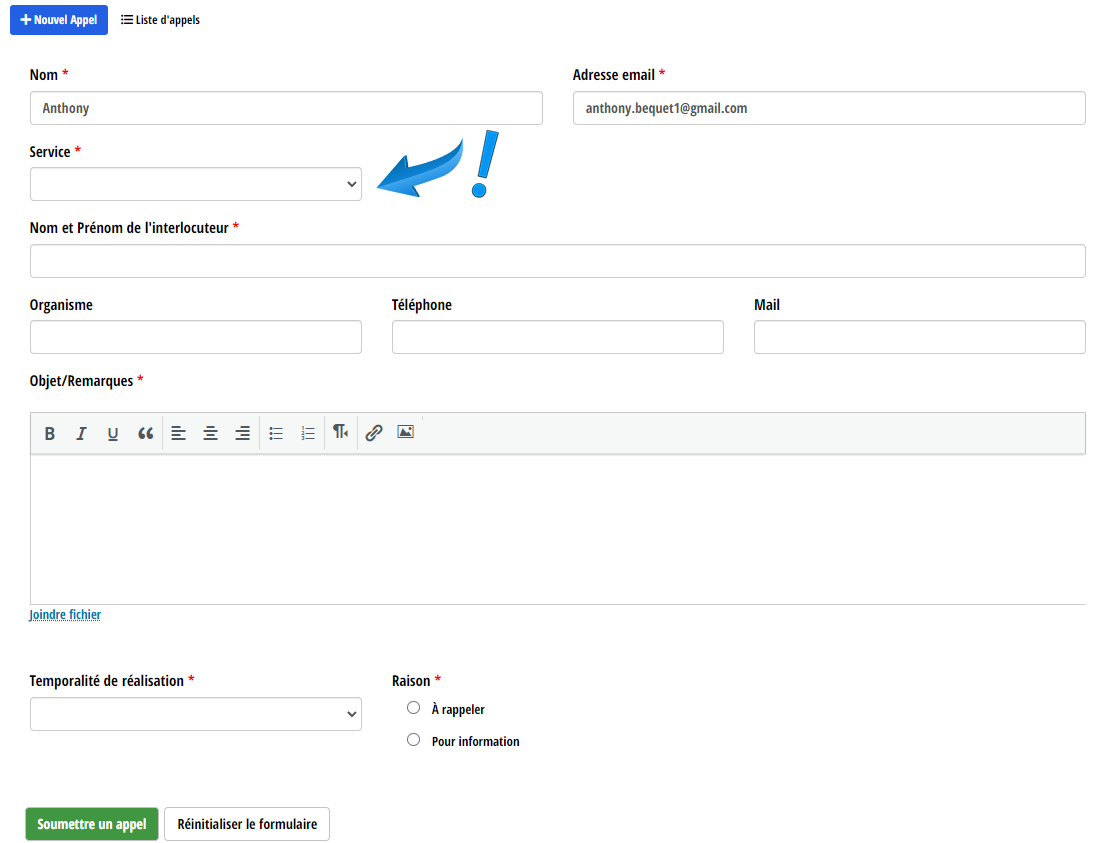
Task: Focus the Téléphone input field
Action: click(x=557, y=337)
